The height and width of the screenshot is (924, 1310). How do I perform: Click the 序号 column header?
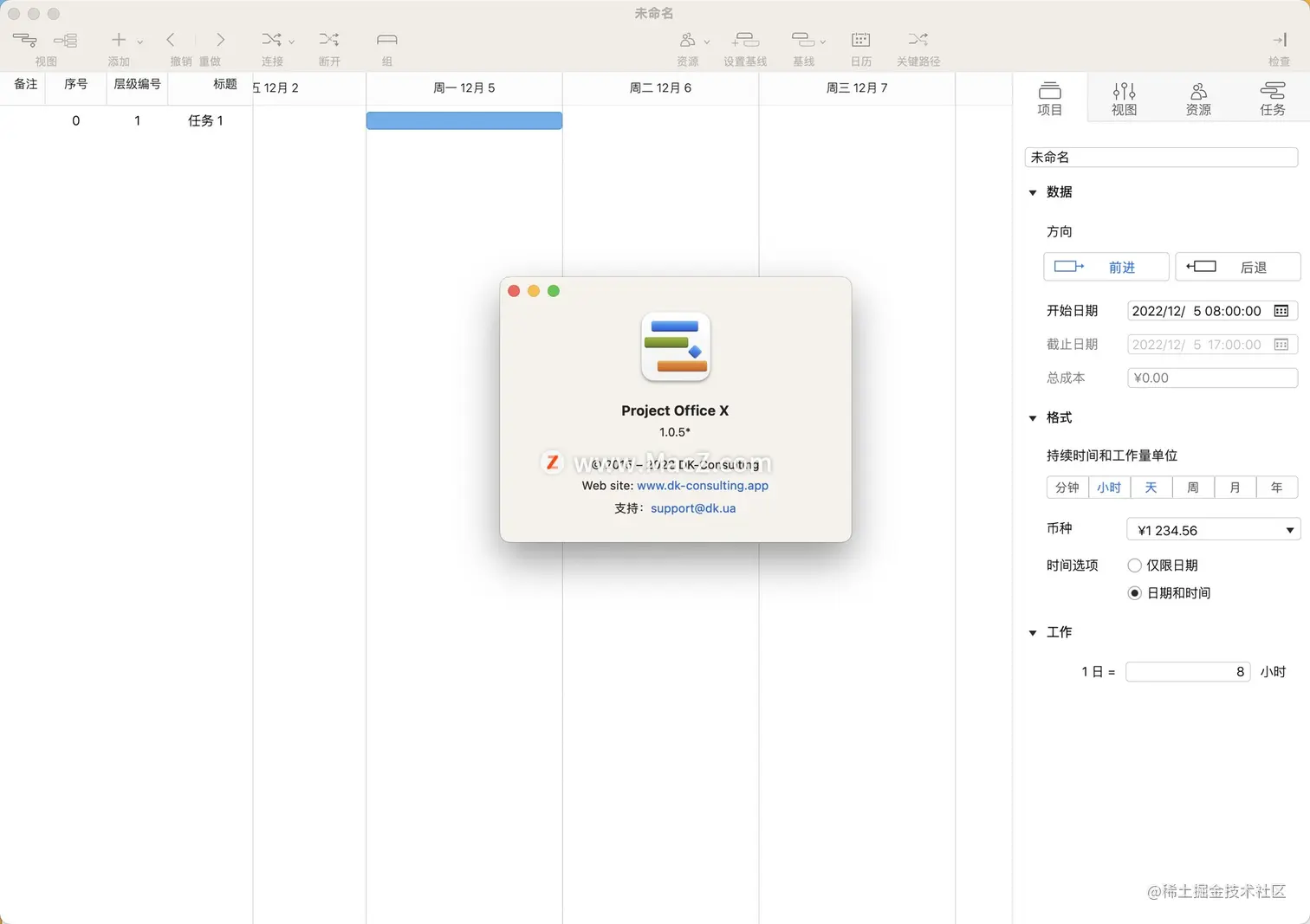click(x=76, y=84)
